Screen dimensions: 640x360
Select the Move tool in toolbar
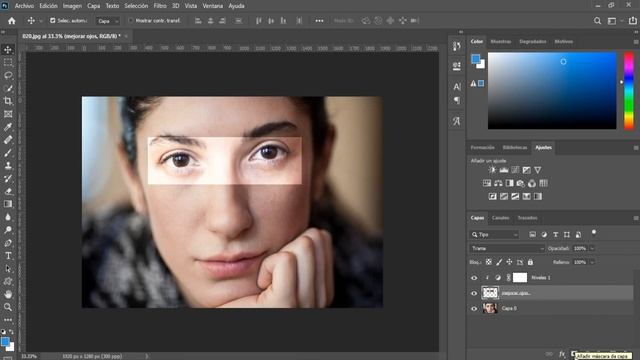pyautogui.click(x=8, y=50)
